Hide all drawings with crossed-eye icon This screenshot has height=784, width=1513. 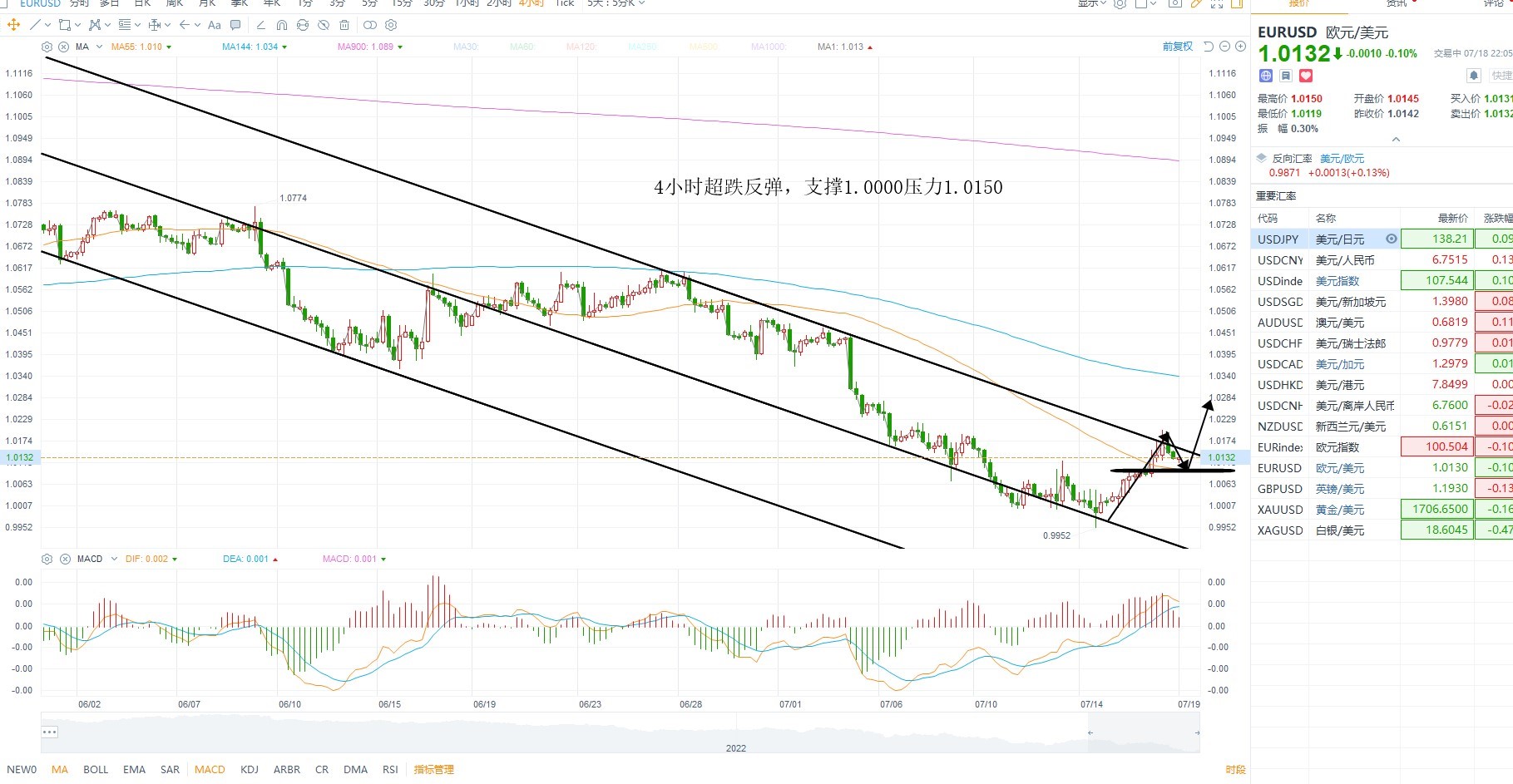pyautogui.click(x=324, y=25)
